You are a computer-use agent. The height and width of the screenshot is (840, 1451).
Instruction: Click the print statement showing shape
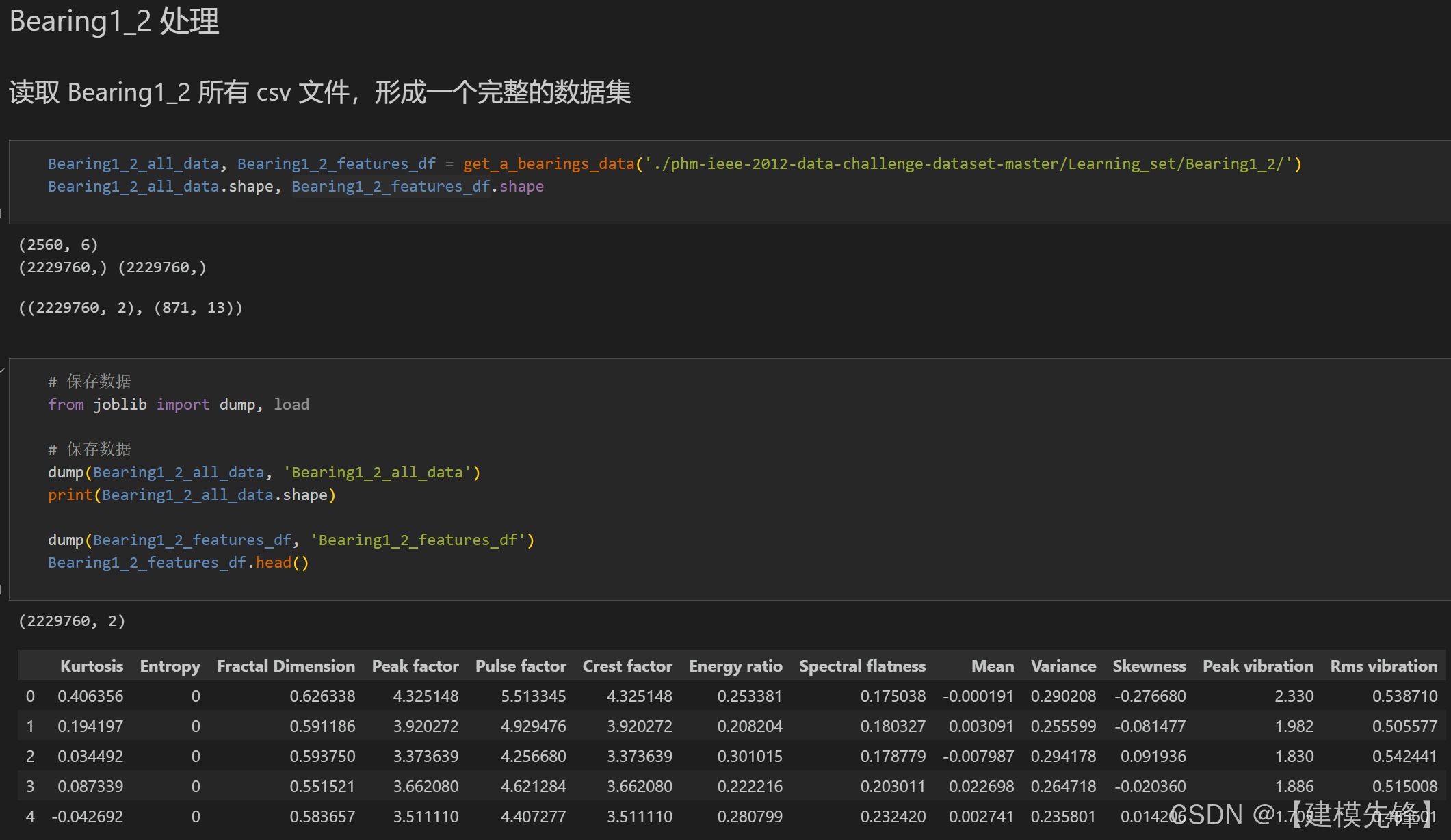point(192,495)
